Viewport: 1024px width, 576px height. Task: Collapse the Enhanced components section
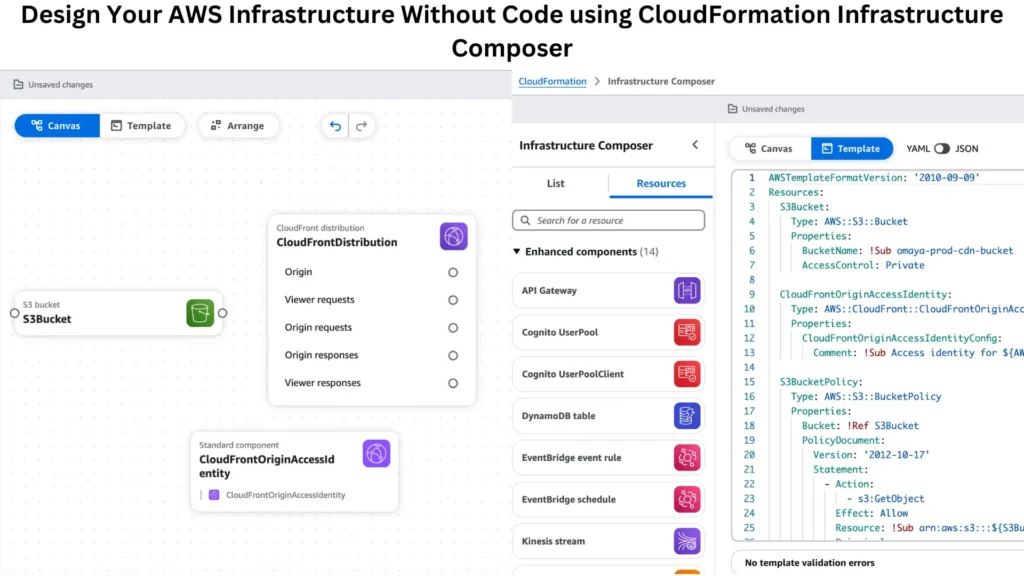click(516, 251)
